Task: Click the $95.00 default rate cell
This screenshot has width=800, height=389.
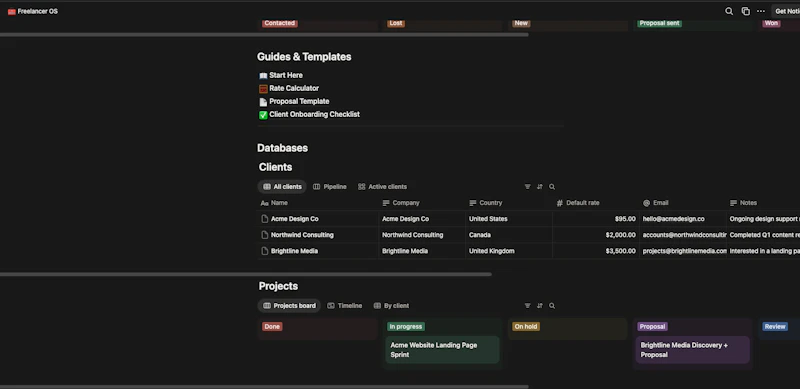Action: [595, 219]
